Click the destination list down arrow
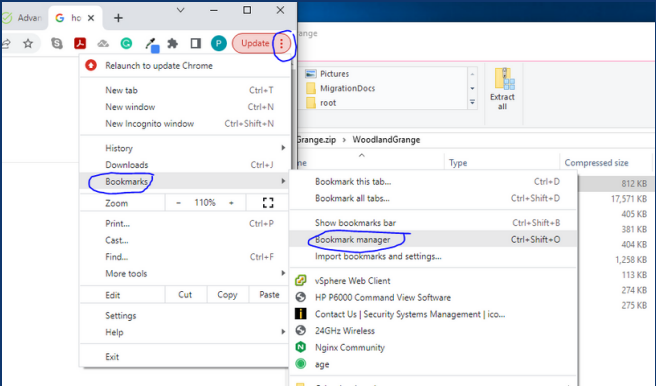This screenshot has width=656, height=386. [472, 88]
